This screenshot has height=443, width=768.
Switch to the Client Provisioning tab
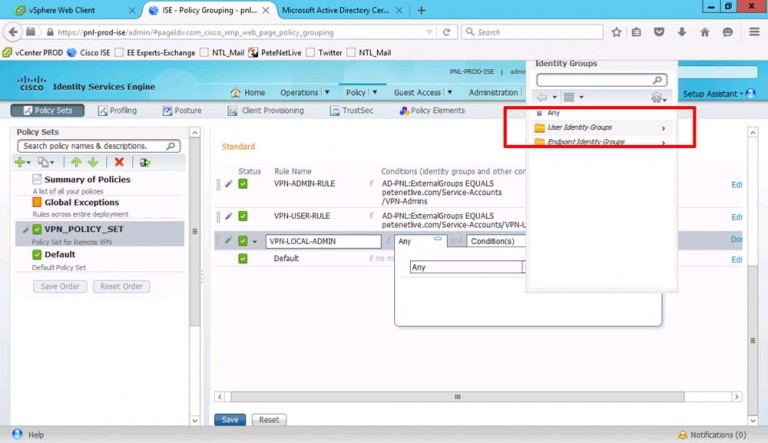[x=265, y=110]
